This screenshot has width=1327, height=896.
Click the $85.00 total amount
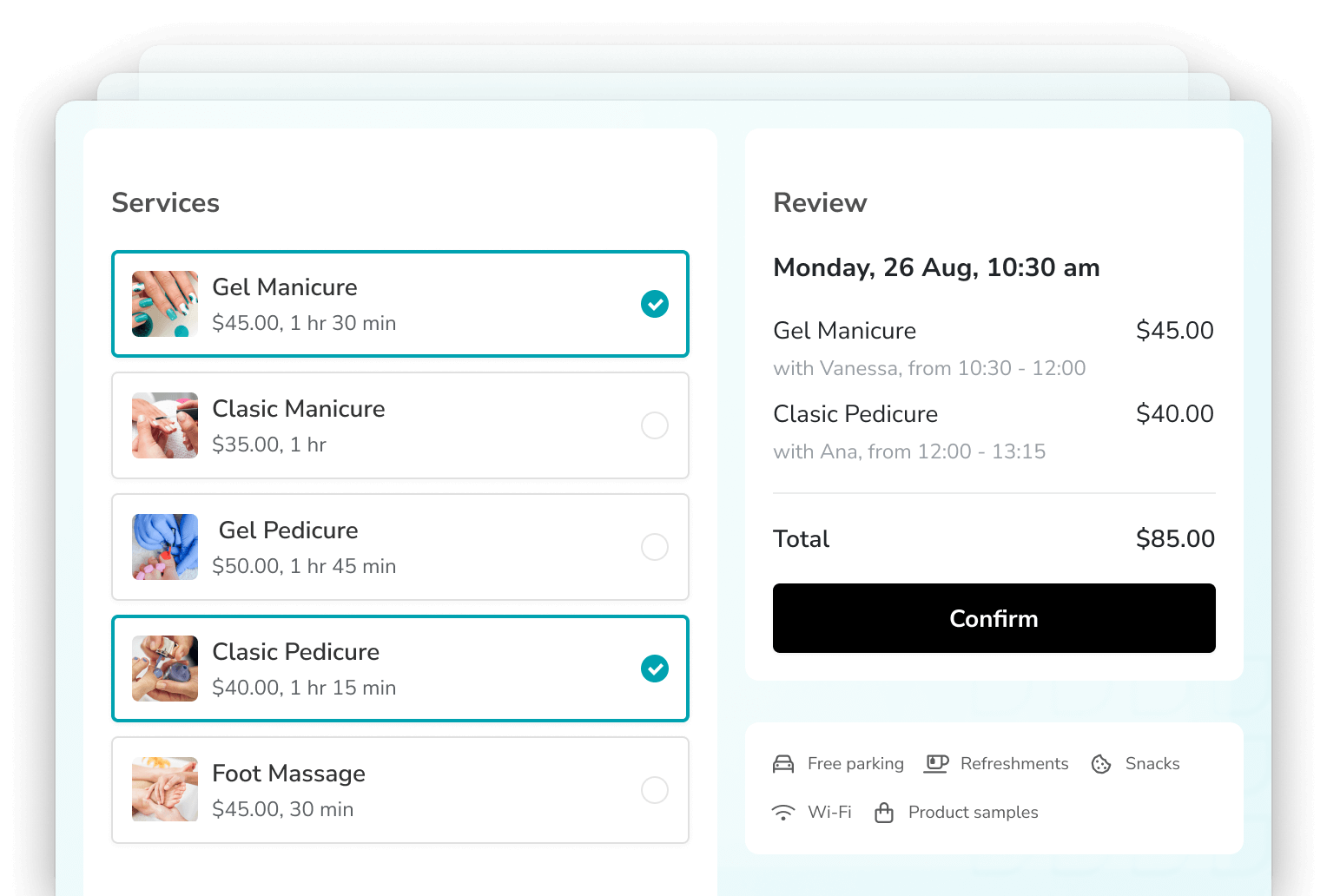pos(1176,539)
